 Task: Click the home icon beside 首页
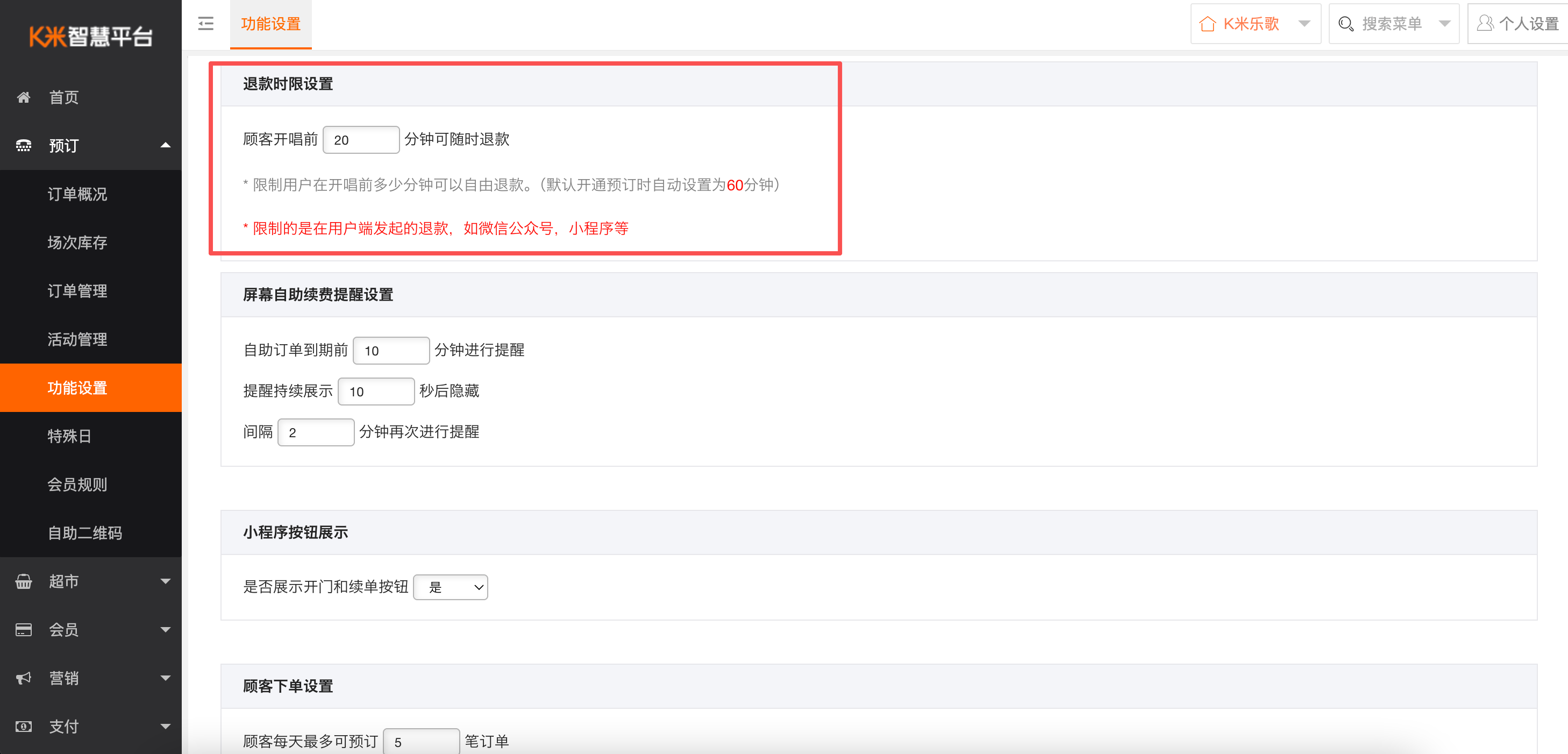click(23, 97)
